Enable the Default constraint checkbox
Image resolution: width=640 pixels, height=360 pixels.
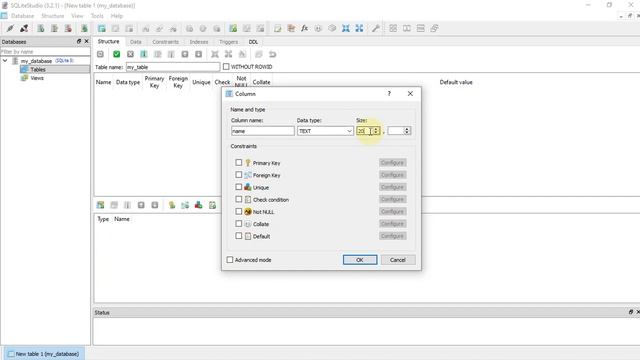point(239,236)
